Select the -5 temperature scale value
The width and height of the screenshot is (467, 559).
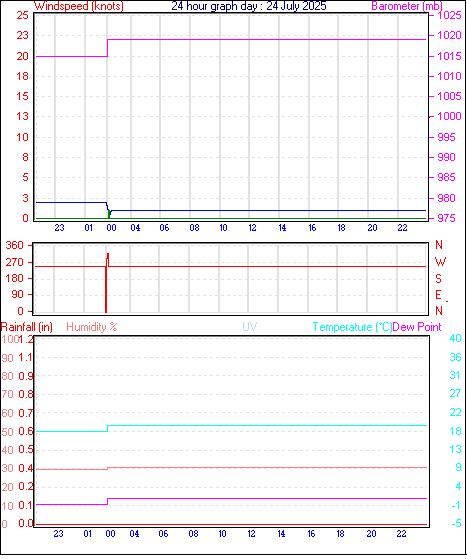[x=456, y=523]
